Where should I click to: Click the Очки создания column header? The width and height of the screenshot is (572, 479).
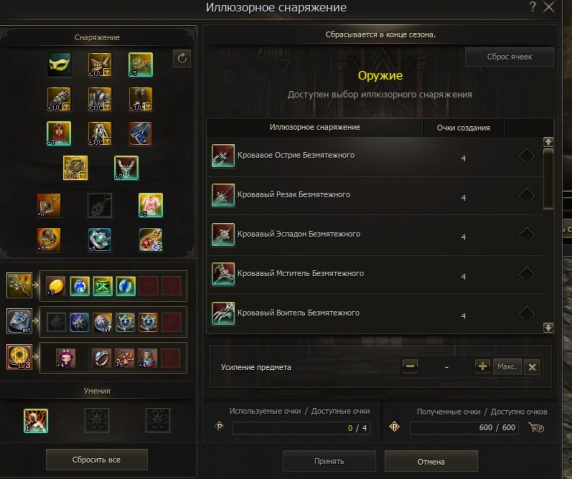463,128
